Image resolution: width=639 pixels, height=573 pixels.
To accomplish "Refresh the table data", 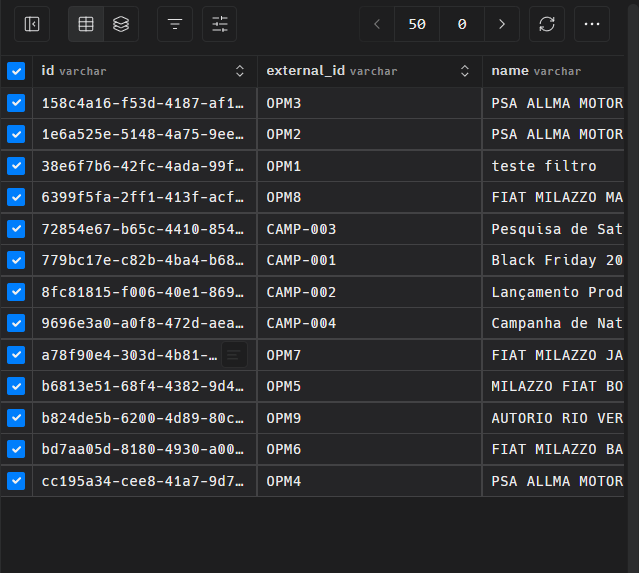I will tap(547, 24).
